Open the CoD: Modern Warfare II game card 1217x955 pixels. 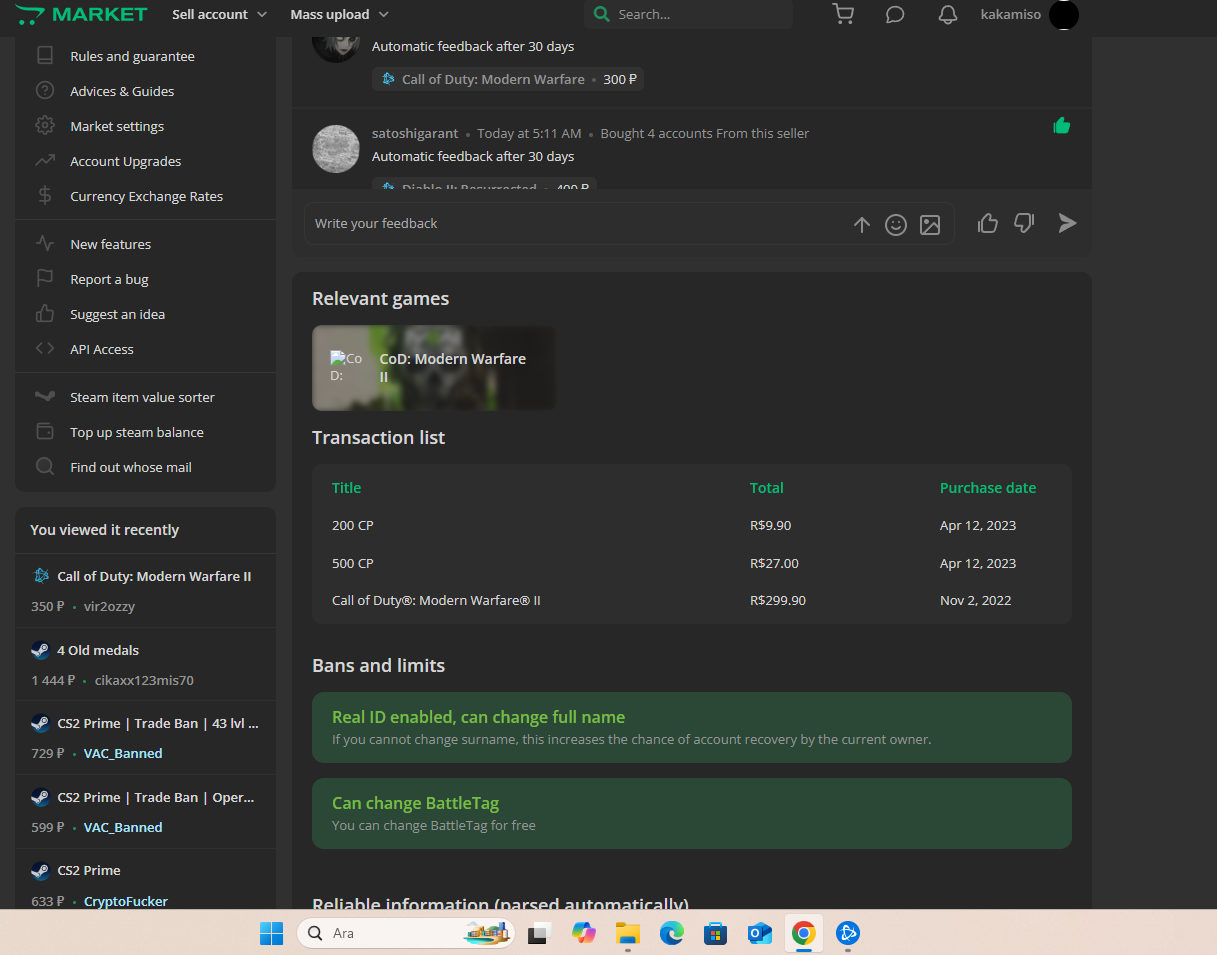click(x=433, y=367)
